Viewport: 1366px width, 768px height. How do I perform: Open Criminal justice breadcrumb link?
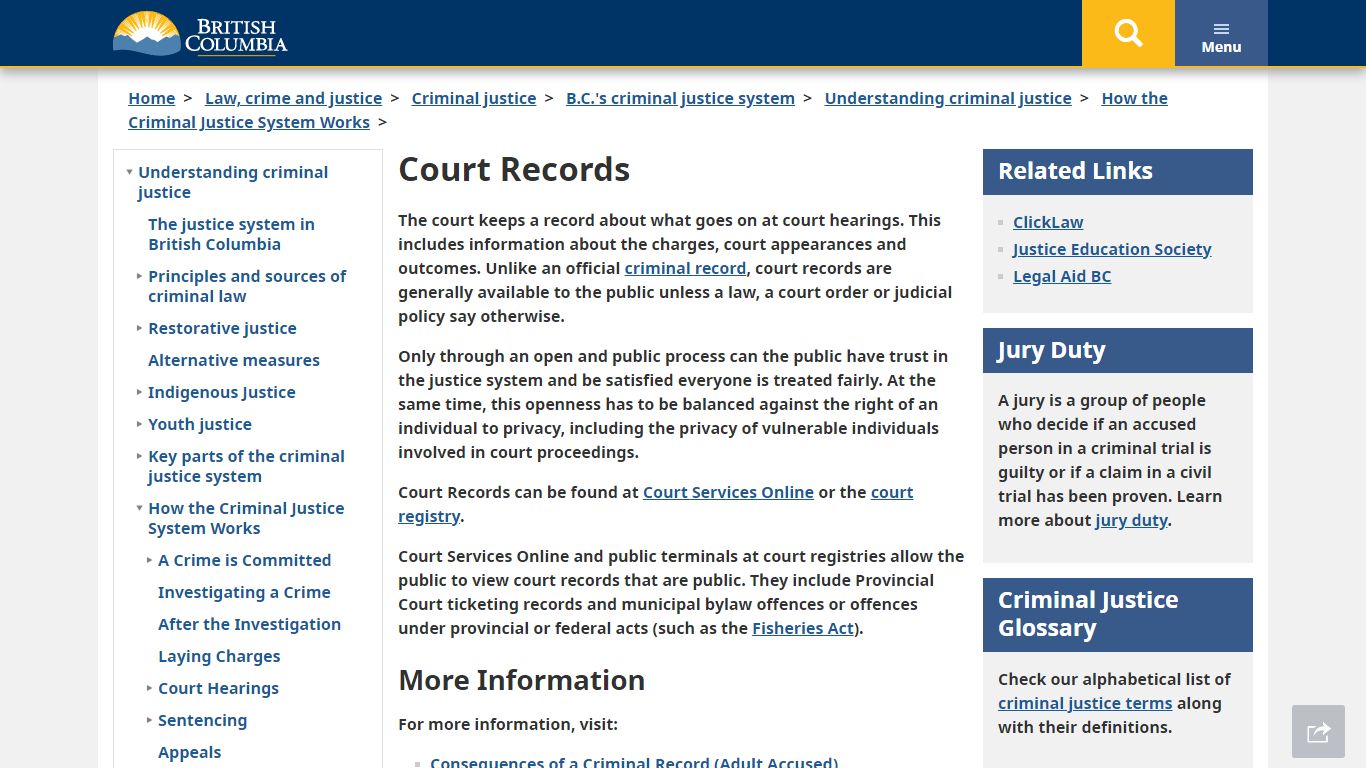(x=474, y=98)
